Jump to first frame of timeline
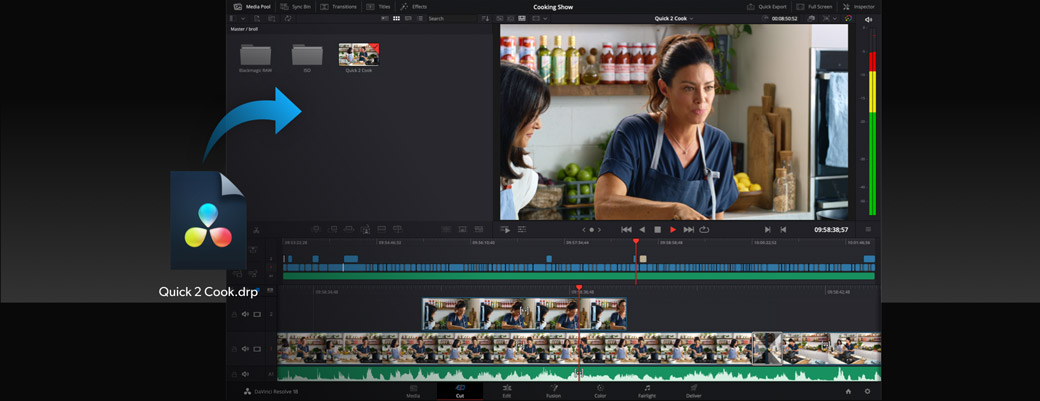The image size is (1040, 401). (x=626, y=229)
